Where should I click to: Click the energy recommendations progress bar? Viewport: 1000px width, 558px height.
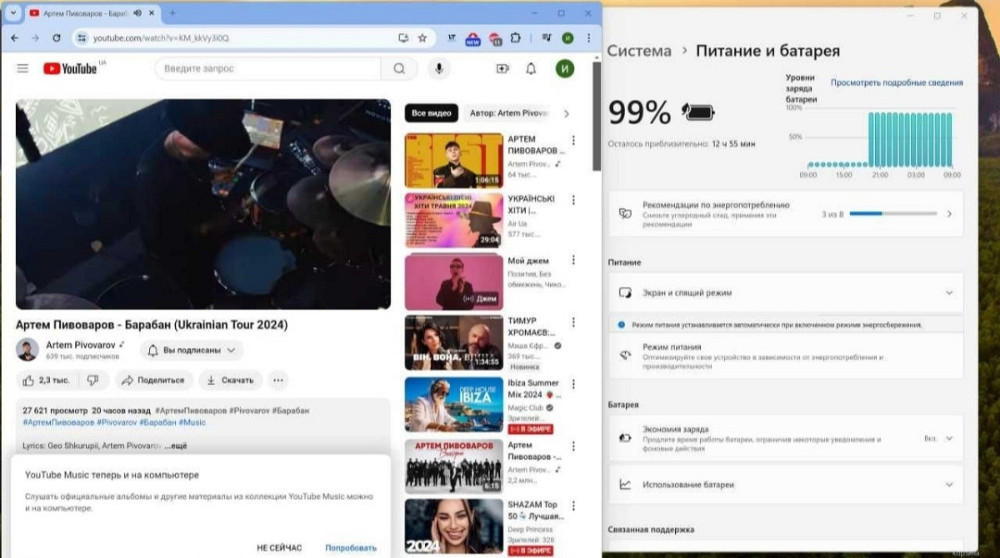click(x=893, y=213)
